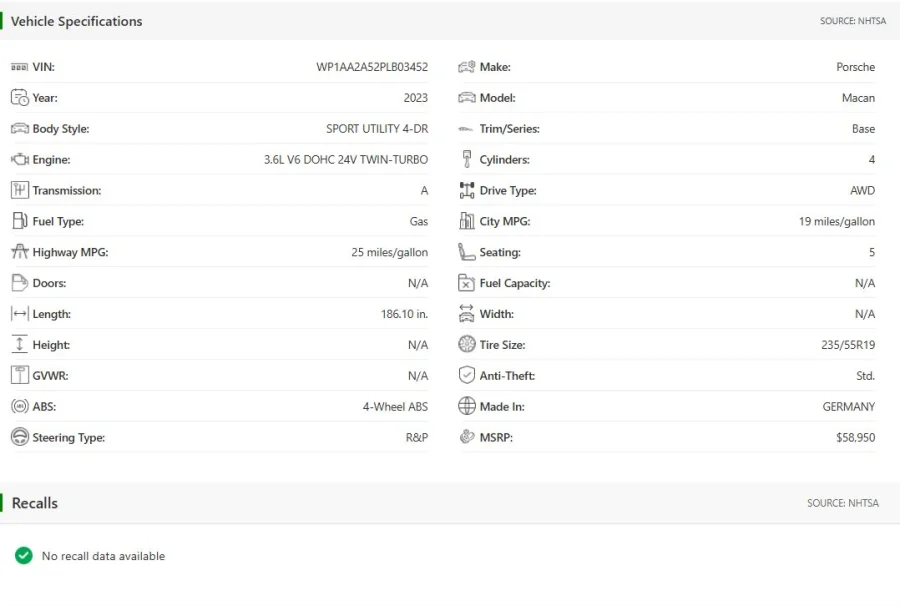Click the MSRP value $58,950

tap(855, 438)
